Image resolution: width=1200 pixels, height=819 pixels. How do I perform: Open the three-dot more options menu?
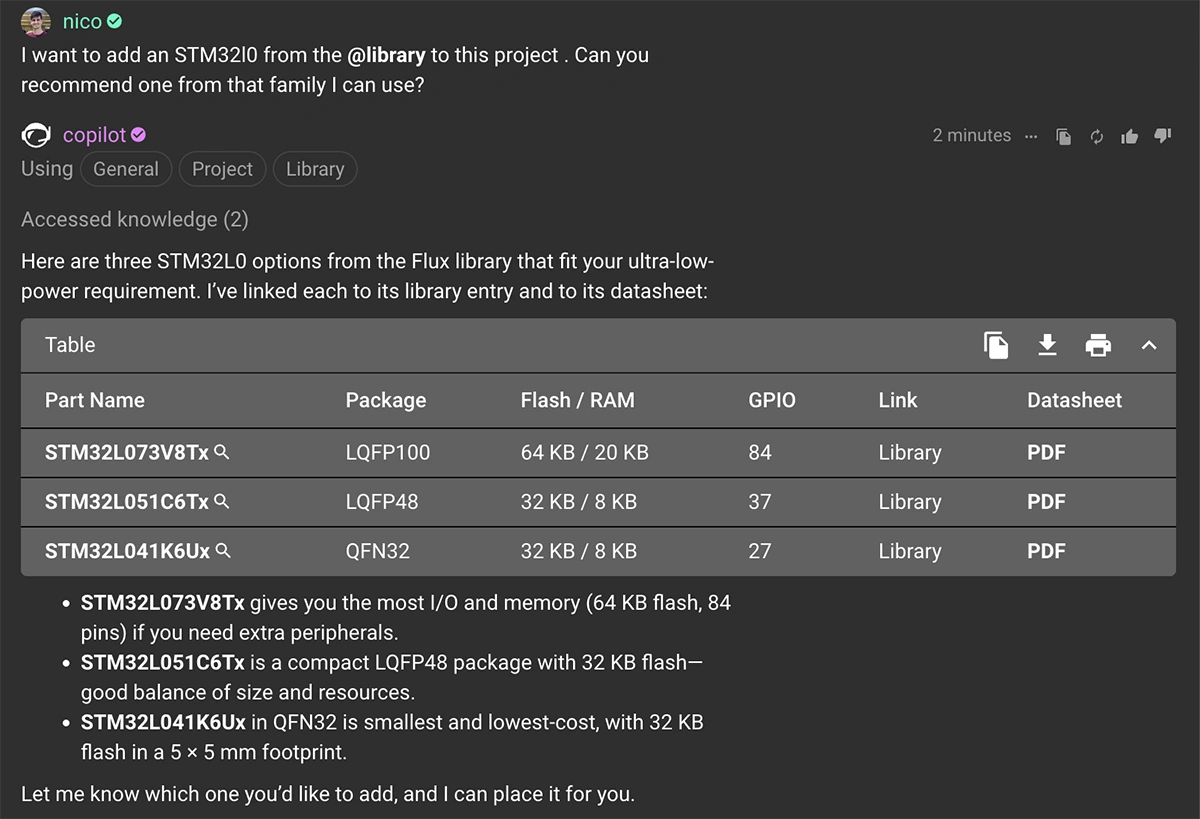coord(1032,137)
